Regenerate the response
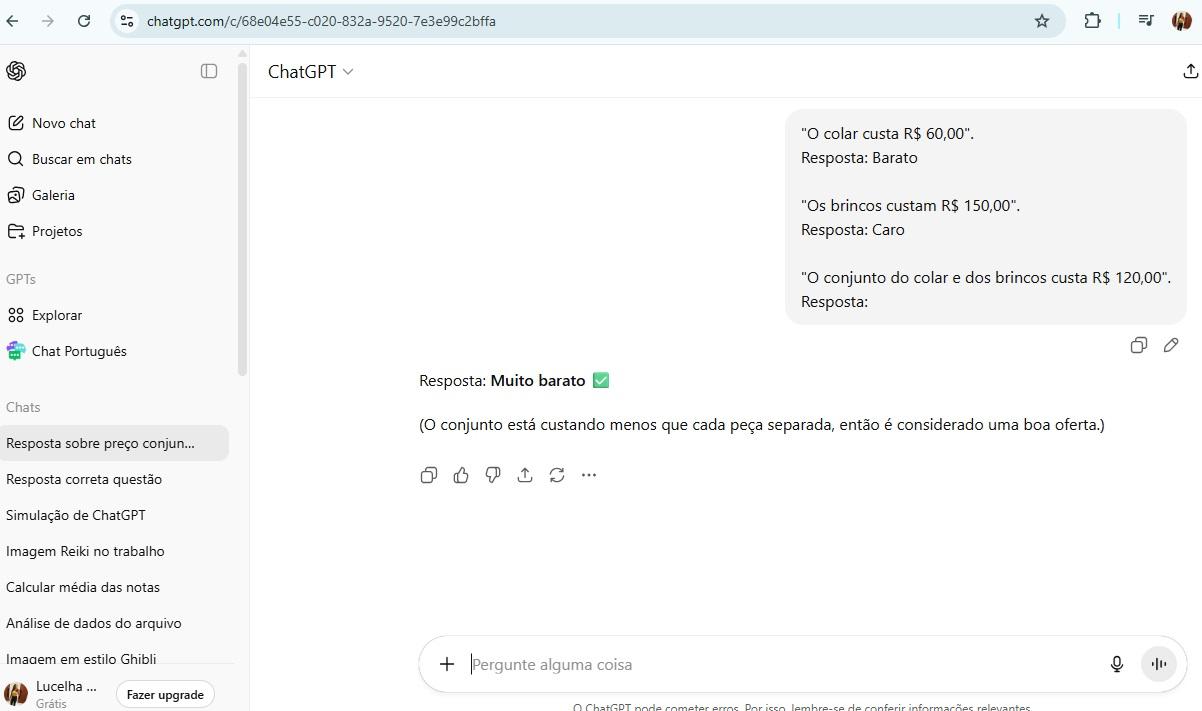 coord(557,475)
